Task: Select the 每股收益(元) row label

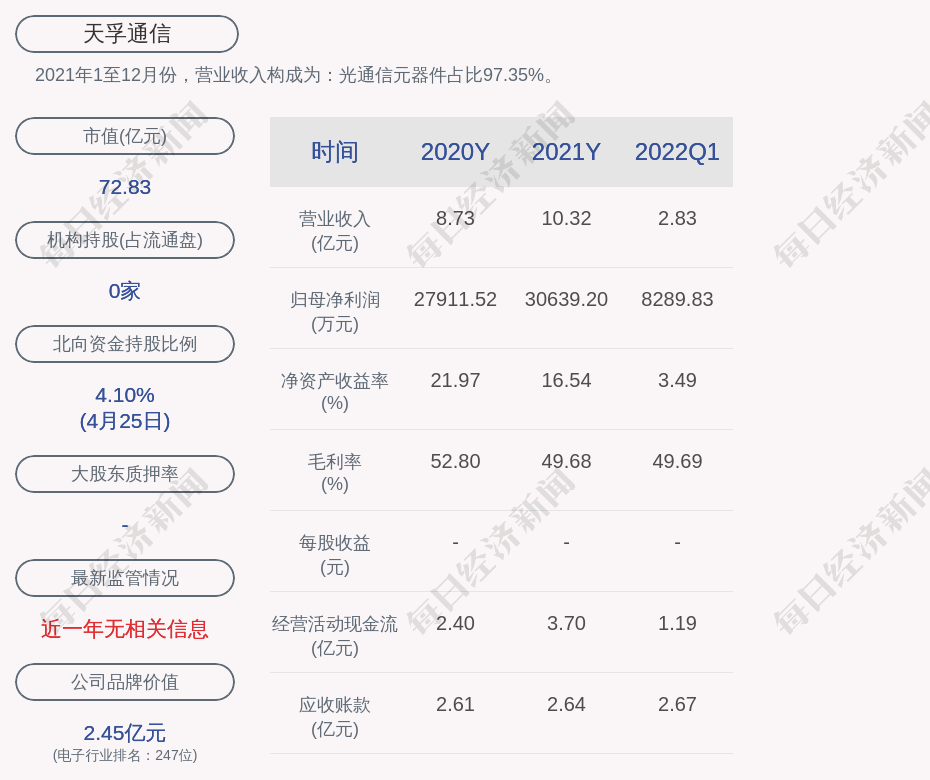Action: tap(335, 555)
